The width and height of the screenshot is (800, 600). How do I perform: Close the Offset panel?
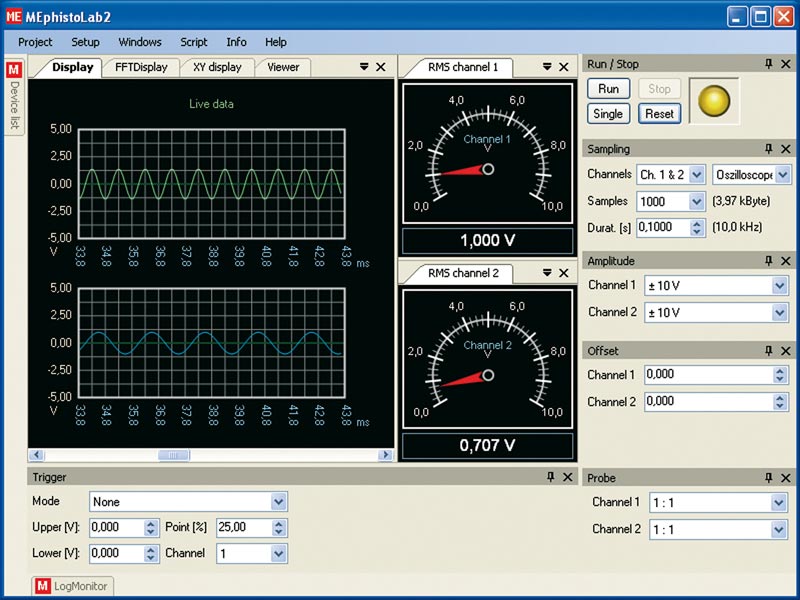786,351
